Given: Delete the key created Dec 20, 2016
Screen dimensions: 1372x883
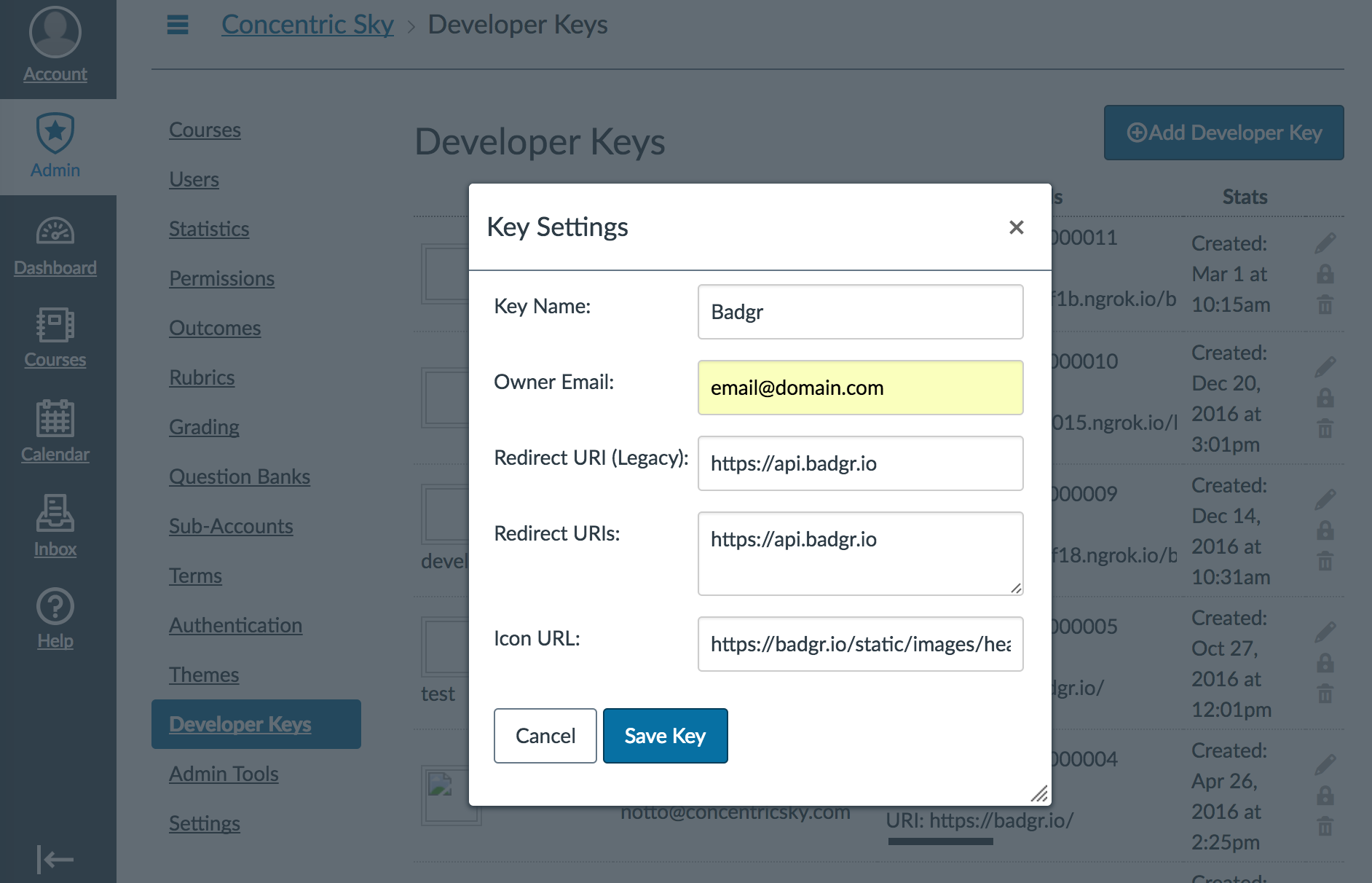Looking at the screenshot, I should (1325, 428).
